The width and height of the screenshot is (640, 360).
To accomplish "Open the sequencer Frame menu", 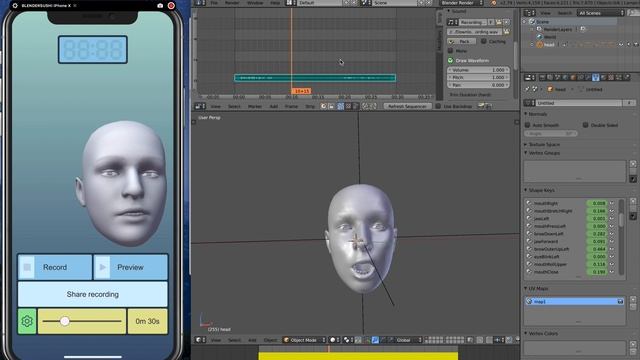I will pyautogui.click(x=291, y=106).
